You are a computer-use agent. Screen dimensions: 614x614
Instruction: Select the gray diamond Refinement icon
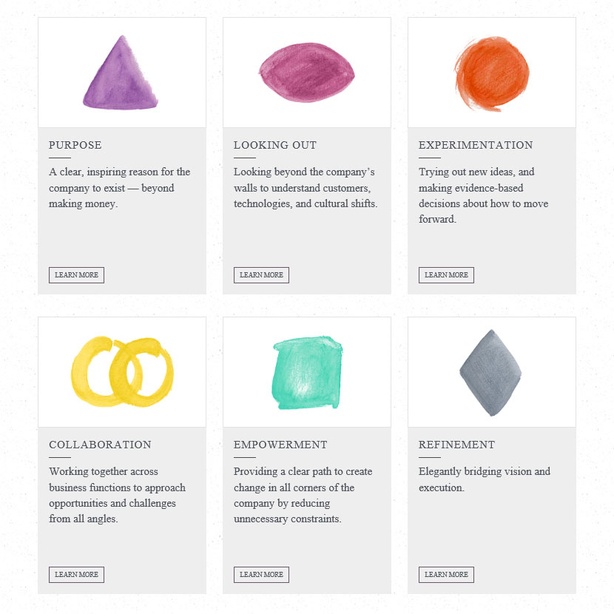pyautogui.click(x=491, y=372)
